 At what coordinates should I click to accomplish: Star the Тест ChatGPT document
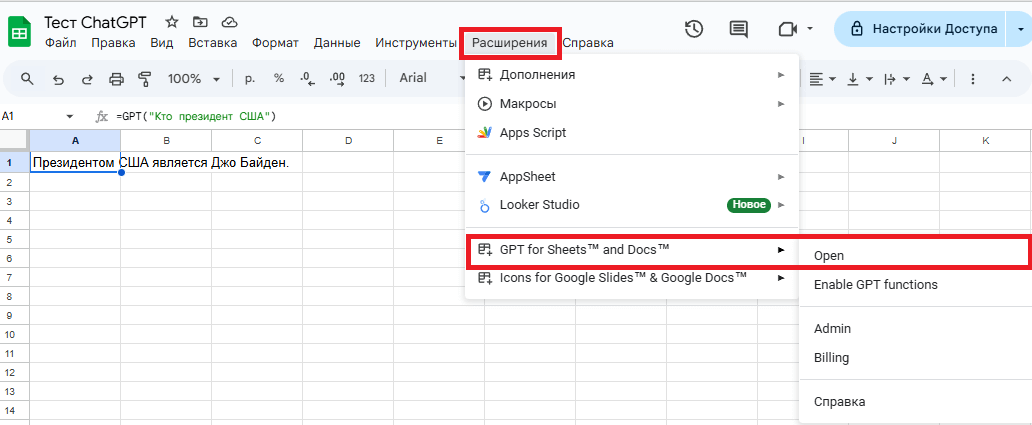[x=172, y=22]
